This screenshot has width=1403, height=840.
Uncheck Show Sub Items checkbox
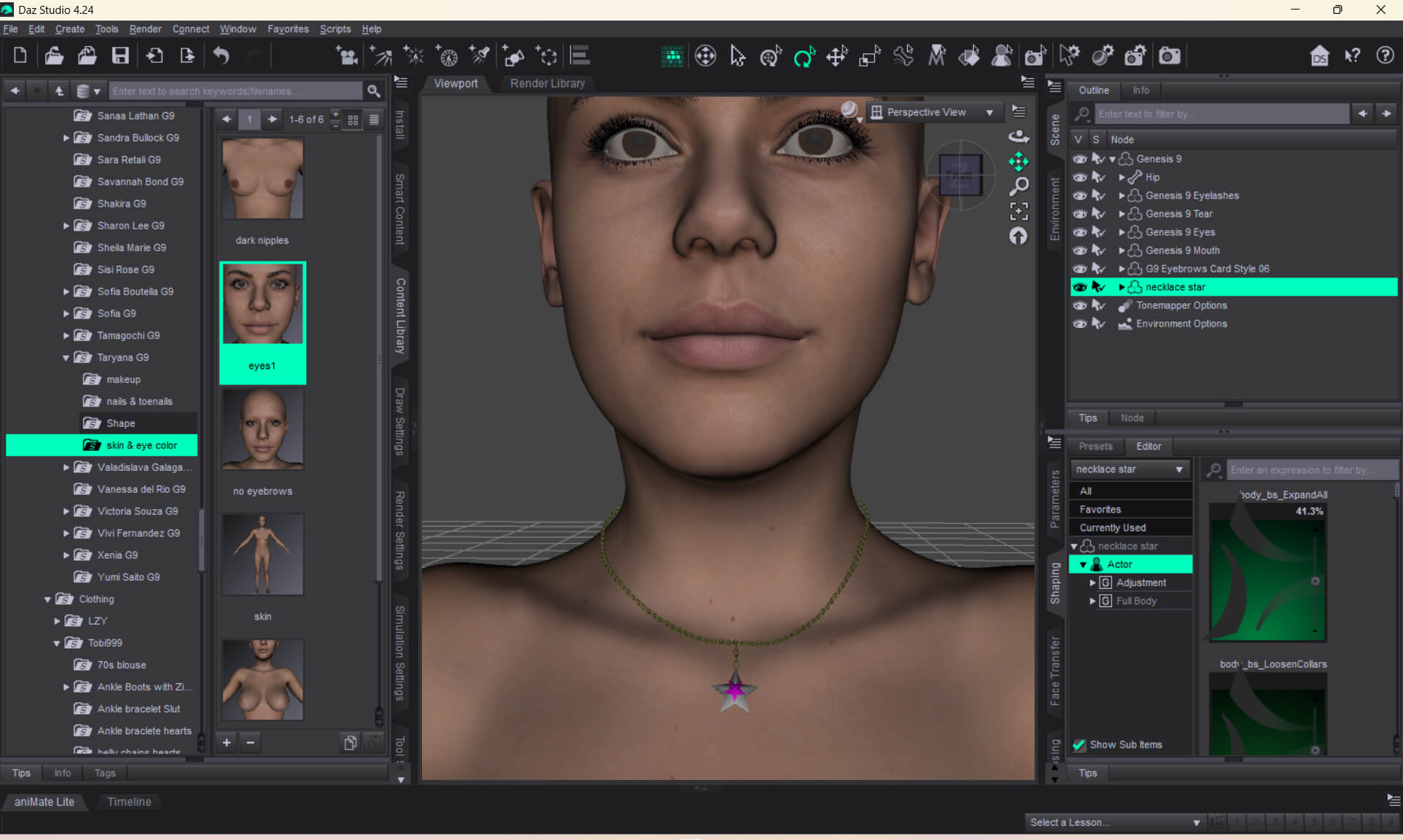click(1079, 745)
